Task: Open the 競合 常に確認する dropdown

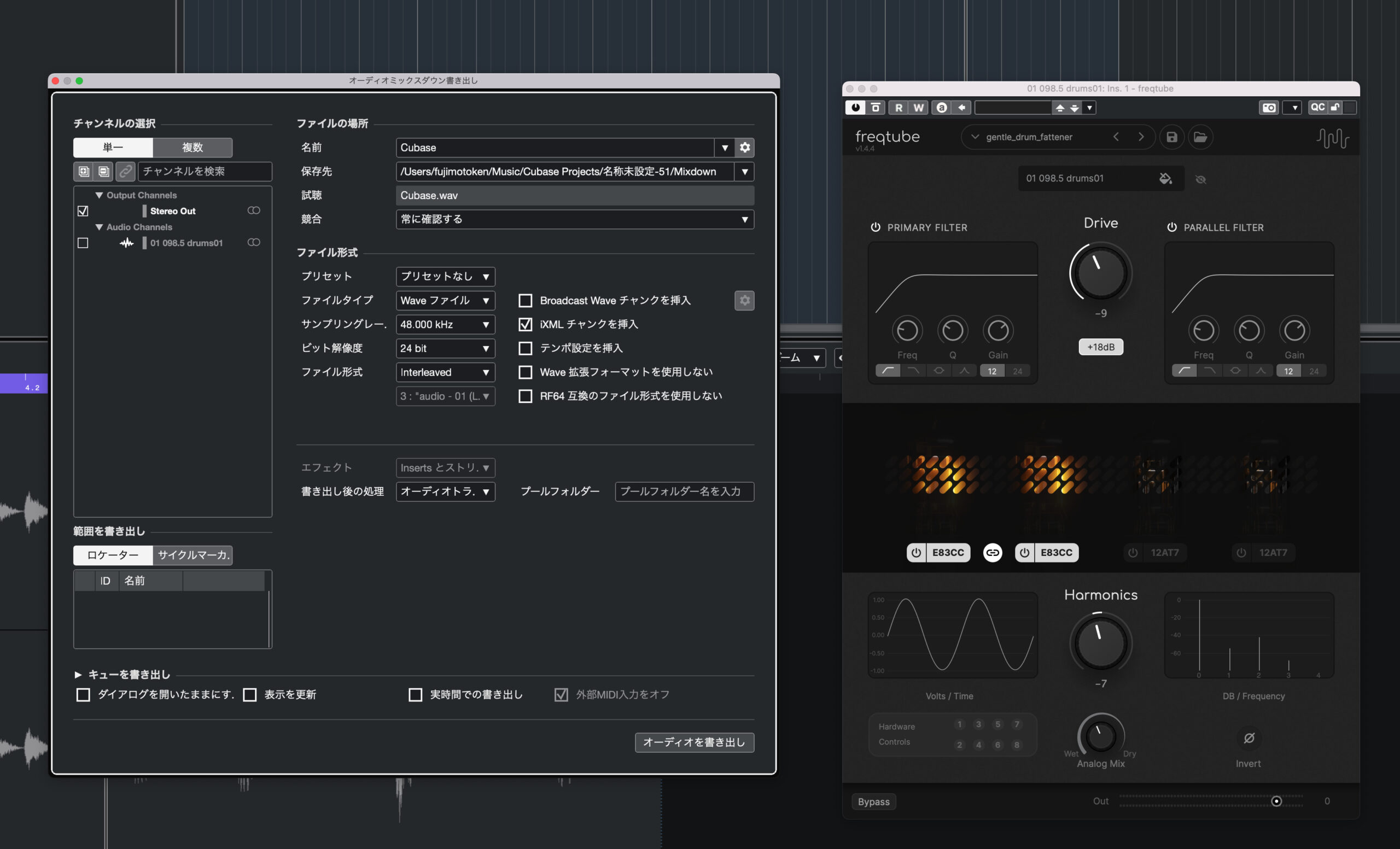Action: (x=575, y=219)
